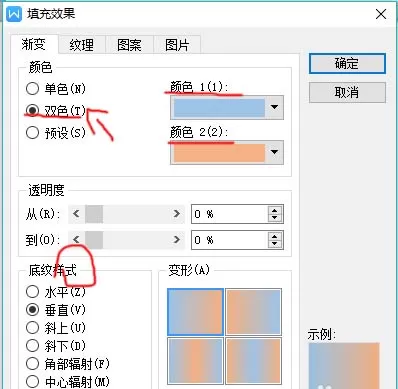Click the 确定 button
The height and width of the screenshot is (389, 398).
(x=347, y=63)
